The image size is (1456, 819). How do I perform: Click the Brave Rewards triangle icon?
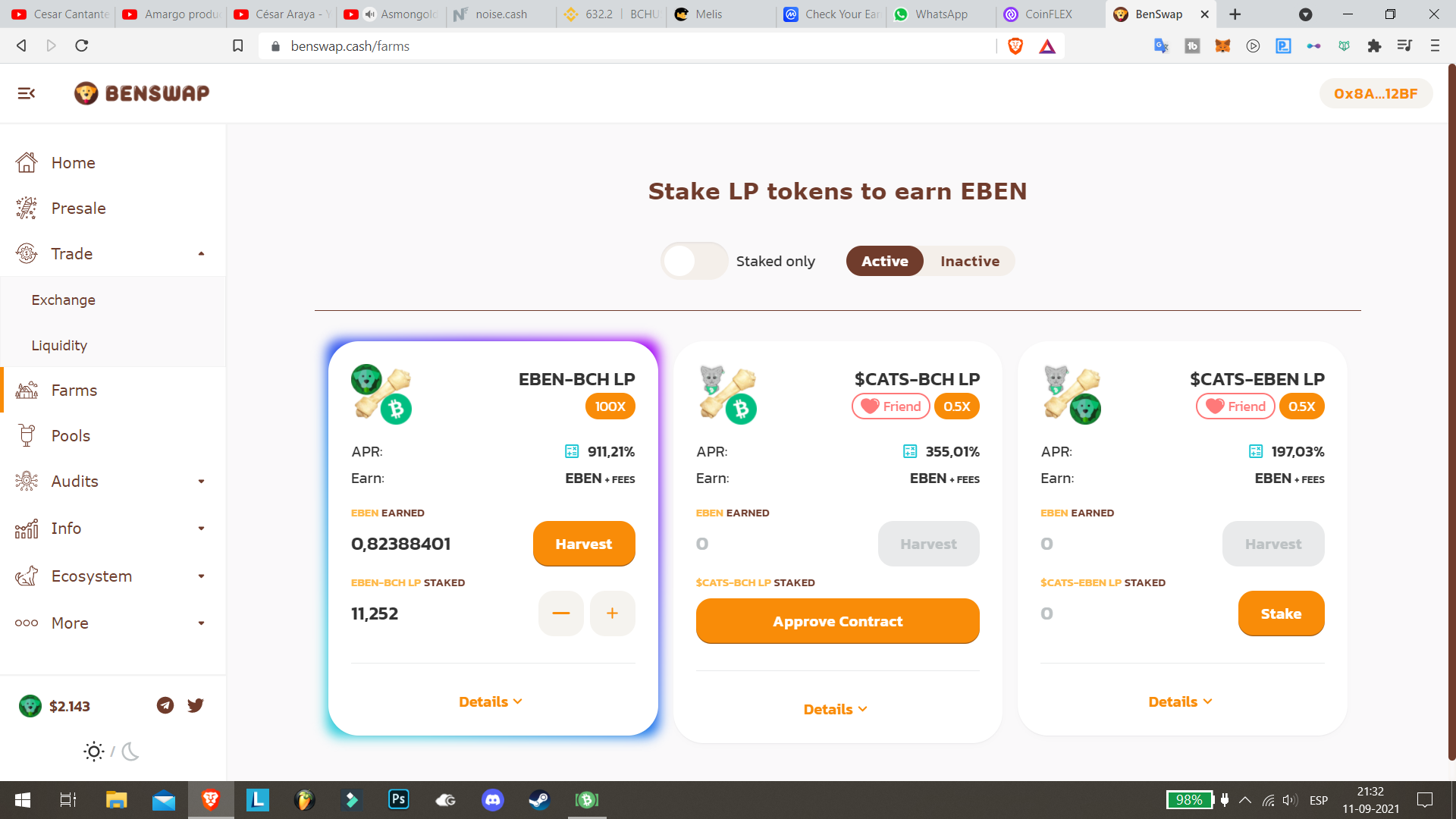tap(1047, 46)
